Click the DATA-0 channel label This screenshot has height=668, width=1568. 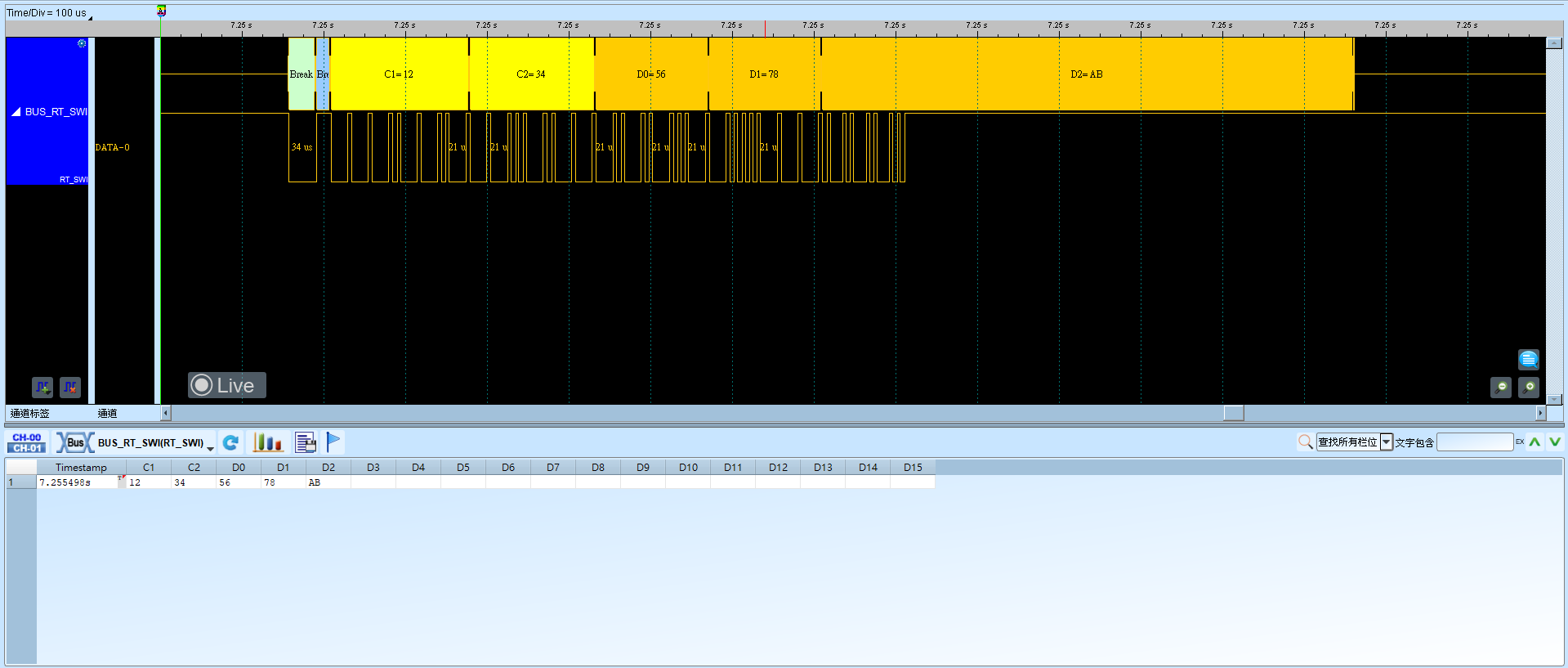click(x=113, y=147)
